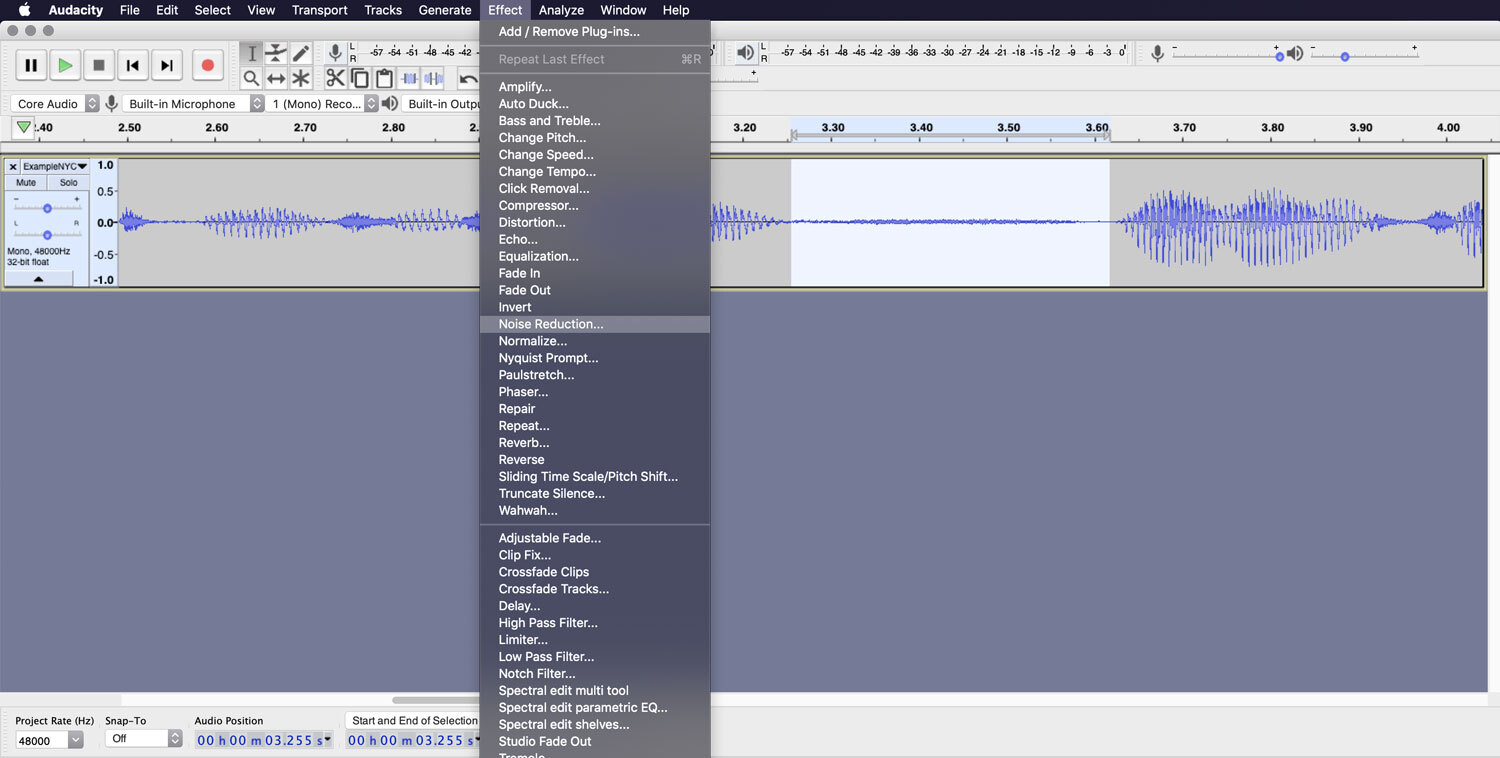Click the green timeline quick-play triangle
The width and height of the screenshot is (1500, 758).
click(x=23, y=127)
